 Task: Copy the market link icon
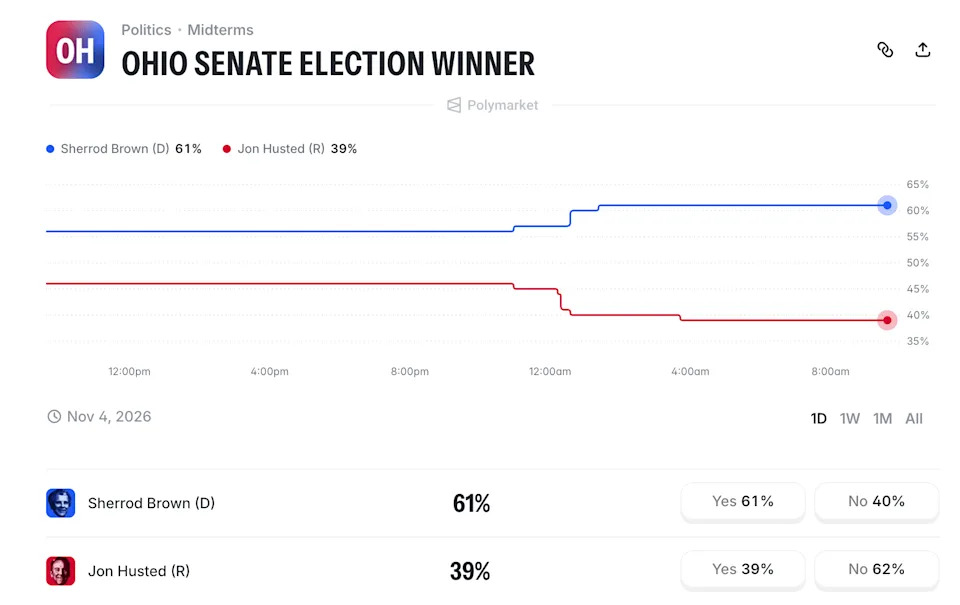(885, 50)
